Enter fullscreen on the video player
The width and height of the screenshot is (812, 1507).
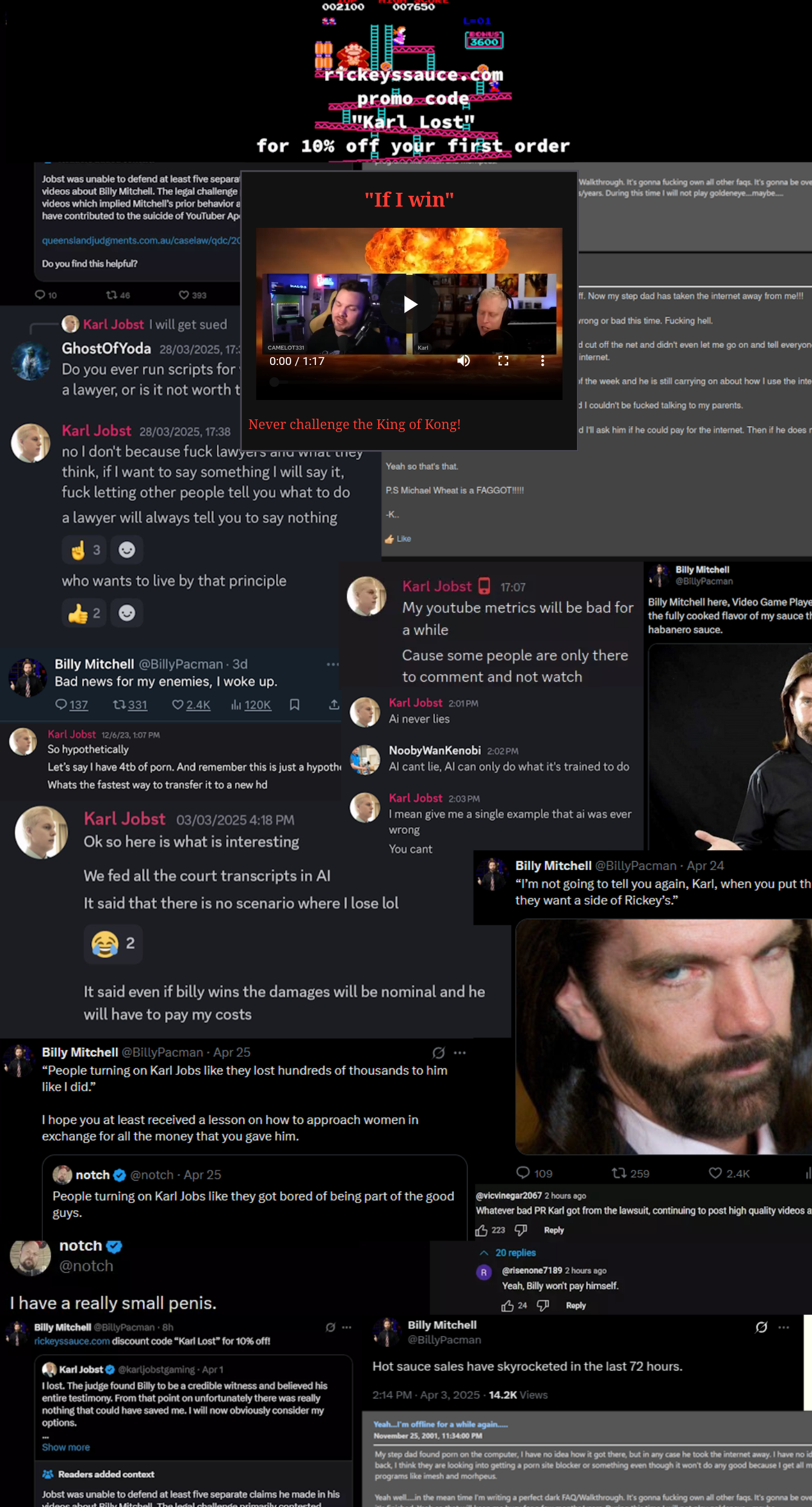[503, 361]
